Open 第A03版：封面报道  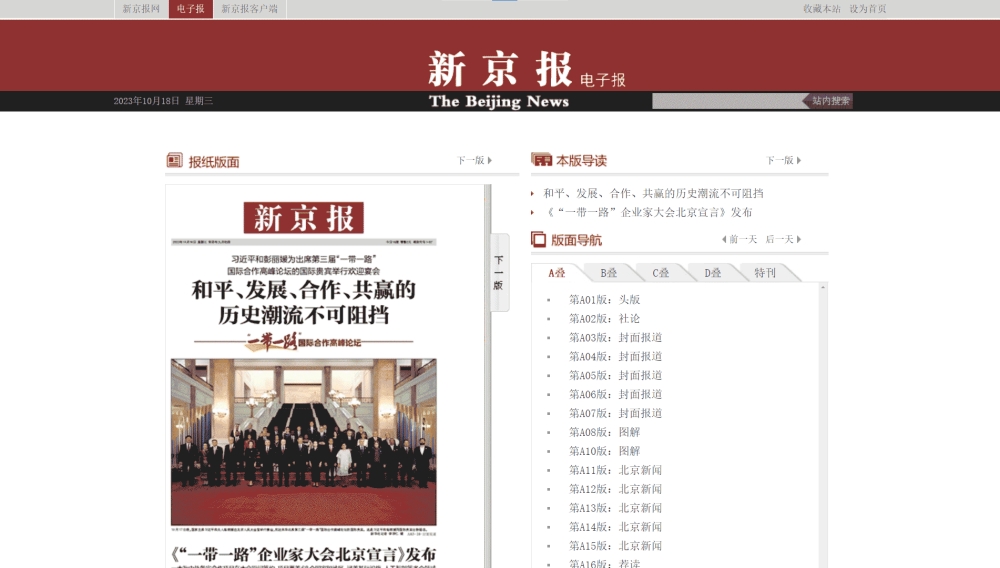615,338
